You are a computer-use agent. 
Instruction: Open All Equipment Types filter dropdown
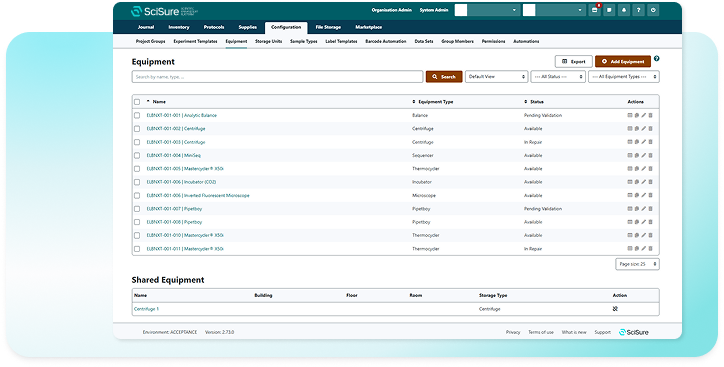[624, 77]
